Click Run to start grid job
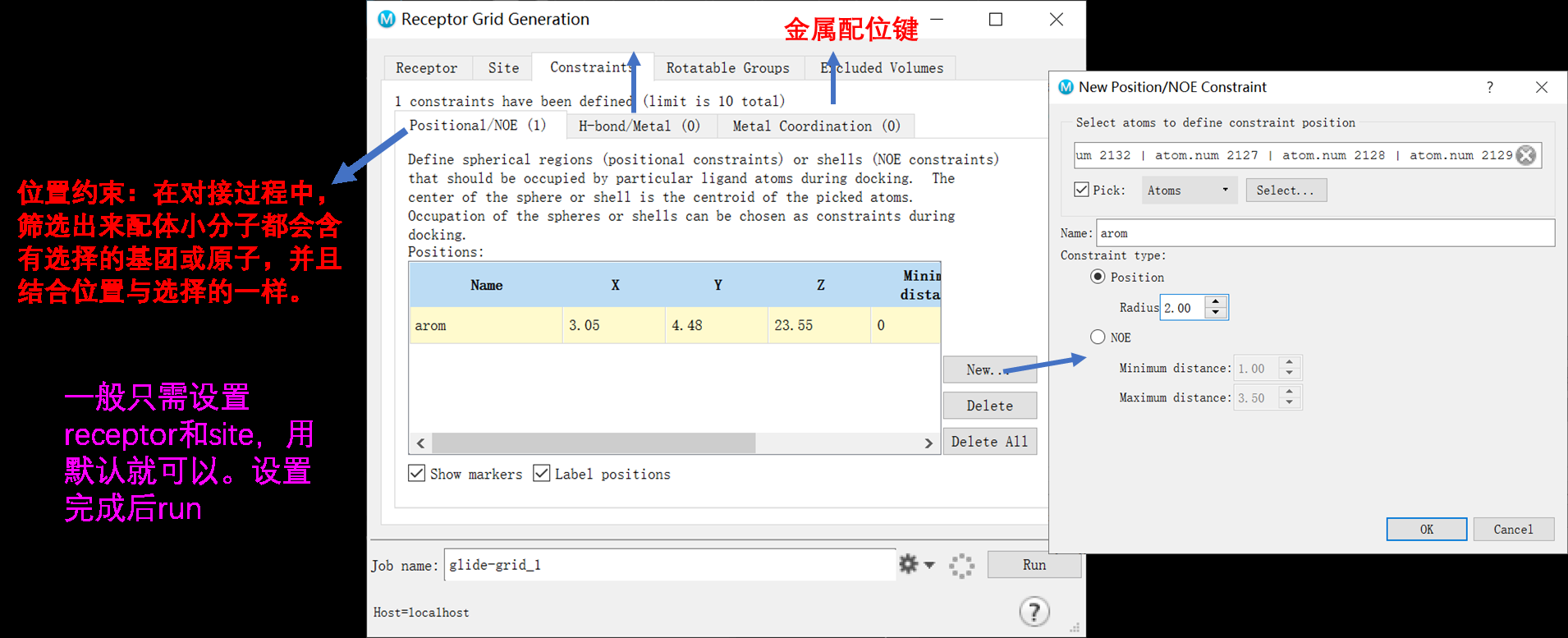 pos(1034,565)
